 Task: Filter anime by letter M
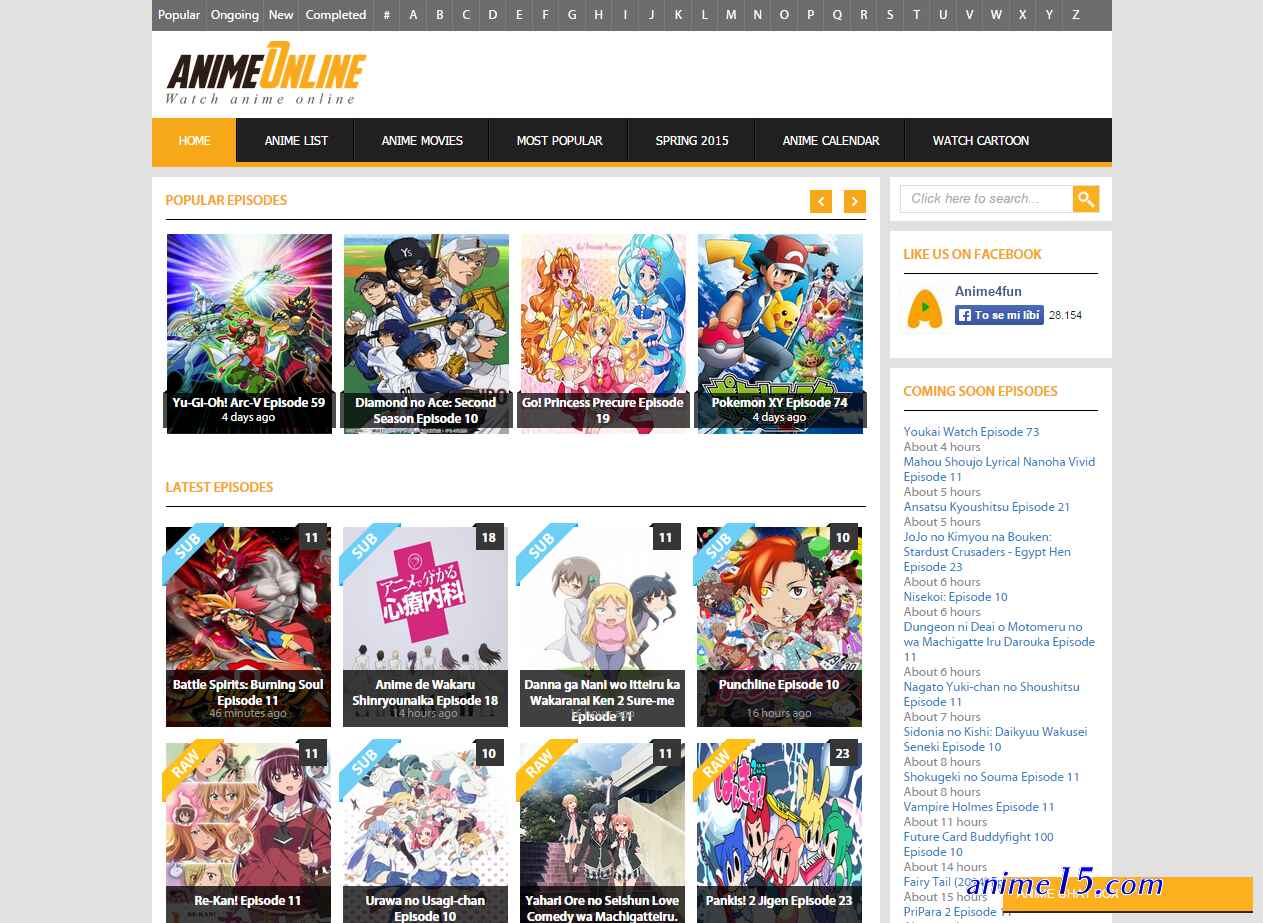[731, 15]
